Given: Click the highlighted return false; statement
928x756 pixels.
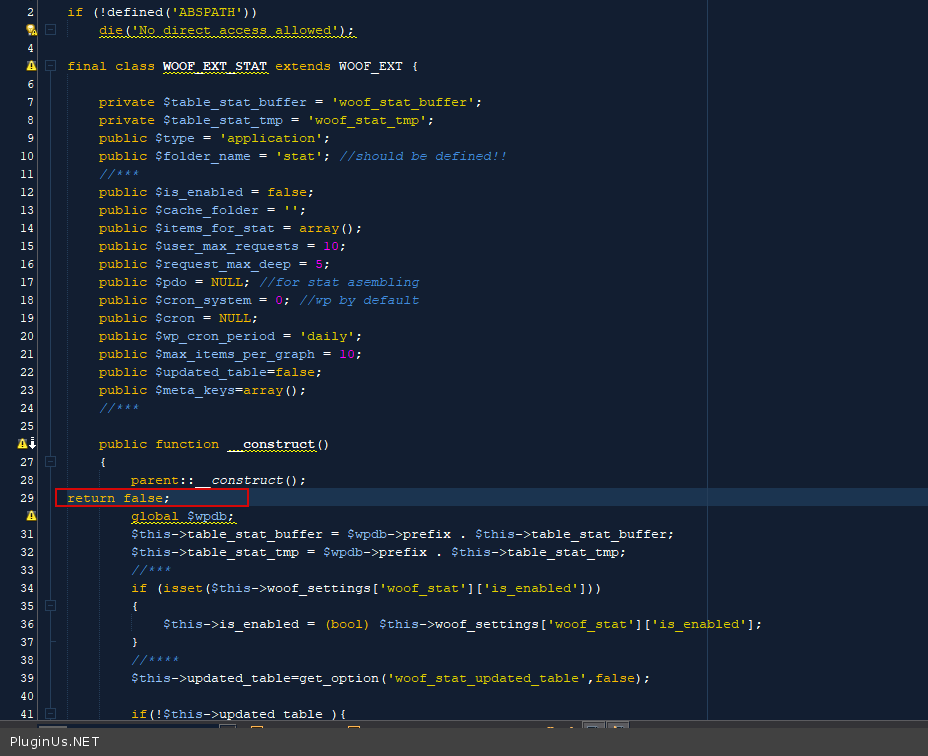Looking at the screenshot, I should 118,498.
